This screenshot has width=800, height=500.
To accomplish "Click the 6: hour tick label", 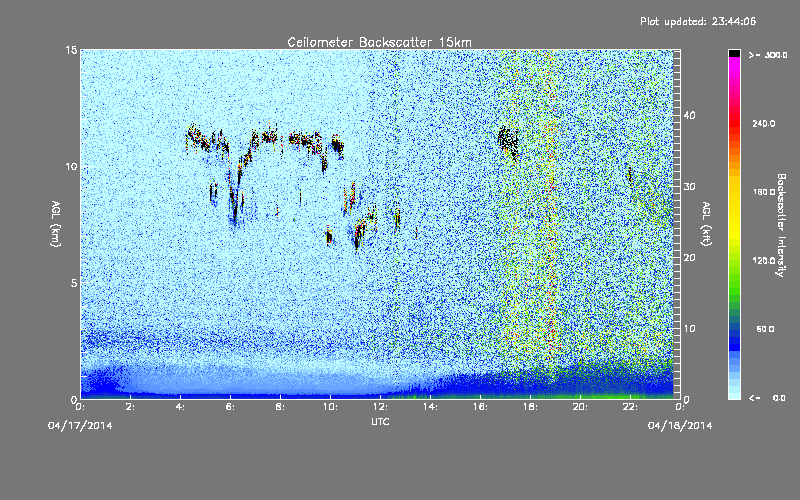I will click(230, 407).
